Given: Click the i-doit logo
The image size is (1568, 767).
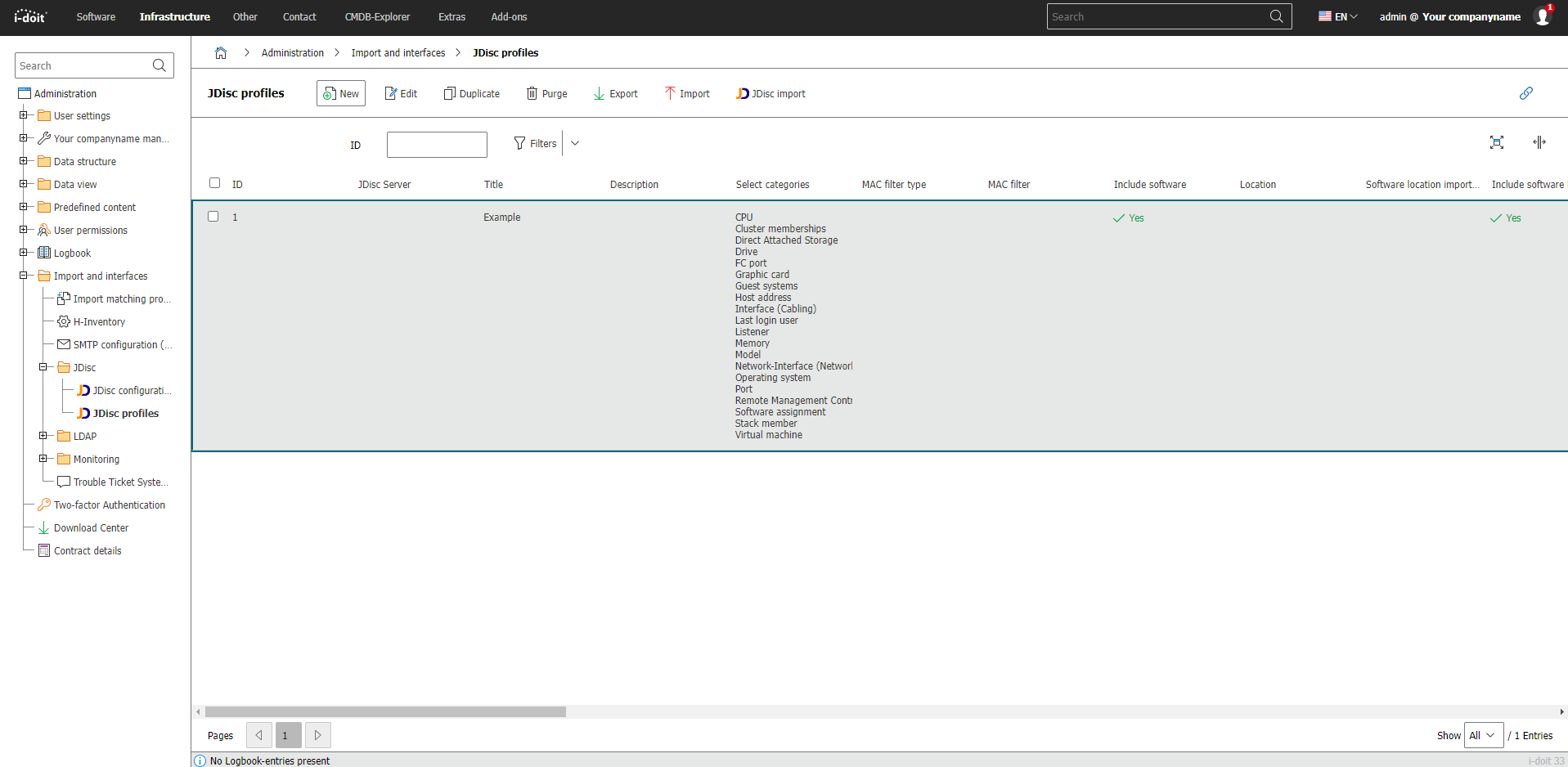Looking at the screenshot, I should pyautogui.click(x=31, y=16).
